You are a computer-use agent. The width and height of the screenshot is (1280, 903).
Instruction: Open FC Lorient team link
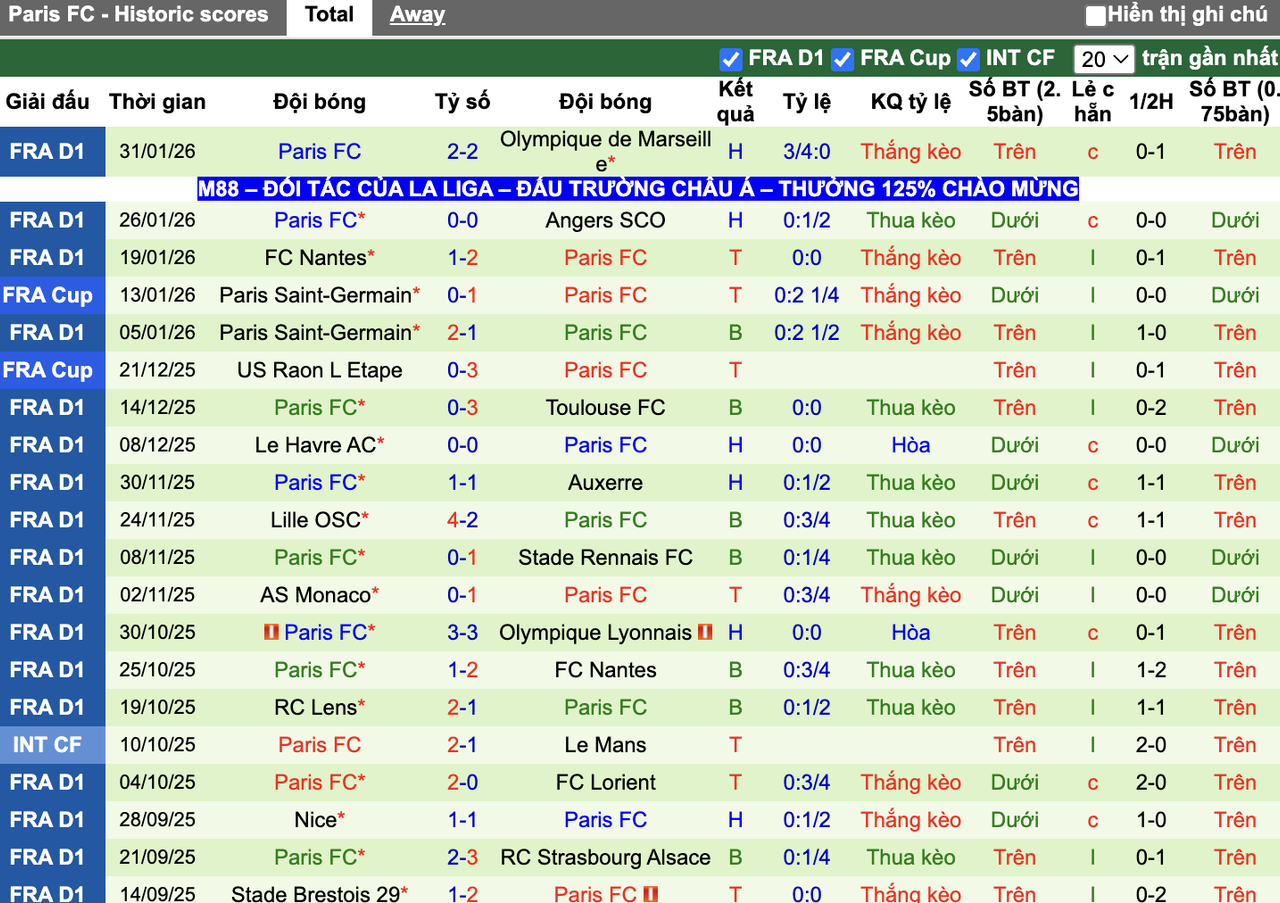tap(606, 782)
